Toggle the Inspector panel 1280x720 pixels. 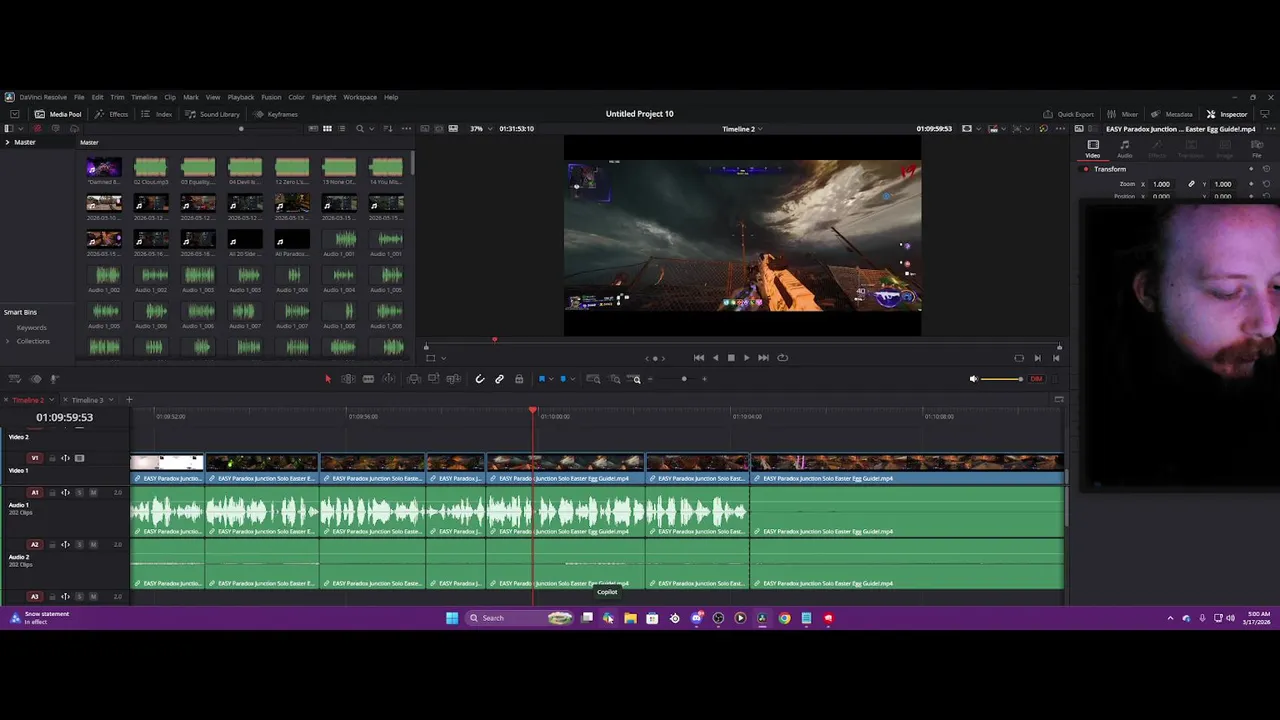coord(1227,114)
